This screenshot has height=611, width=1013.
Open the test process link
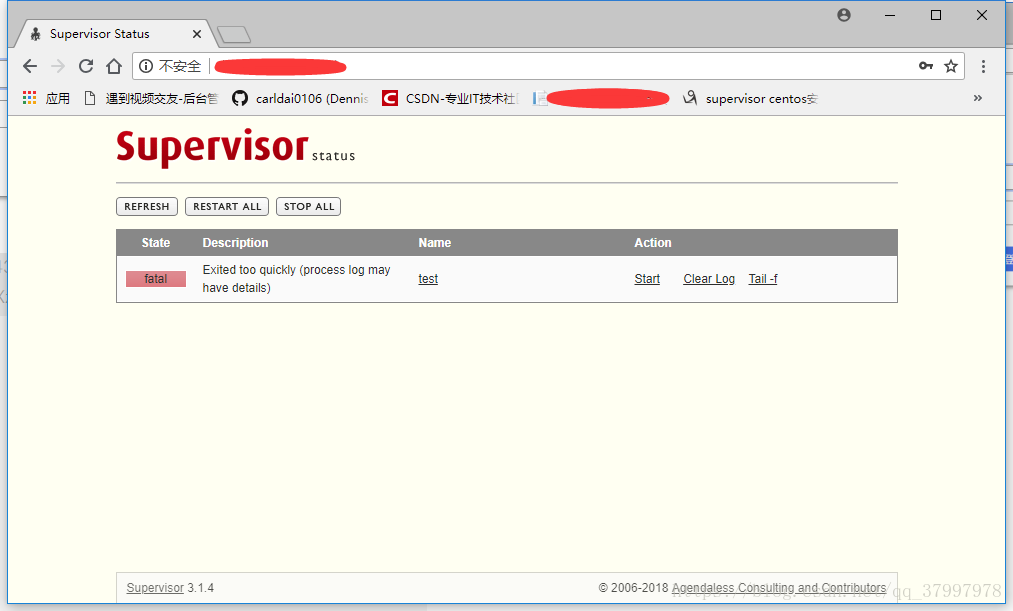428,279
